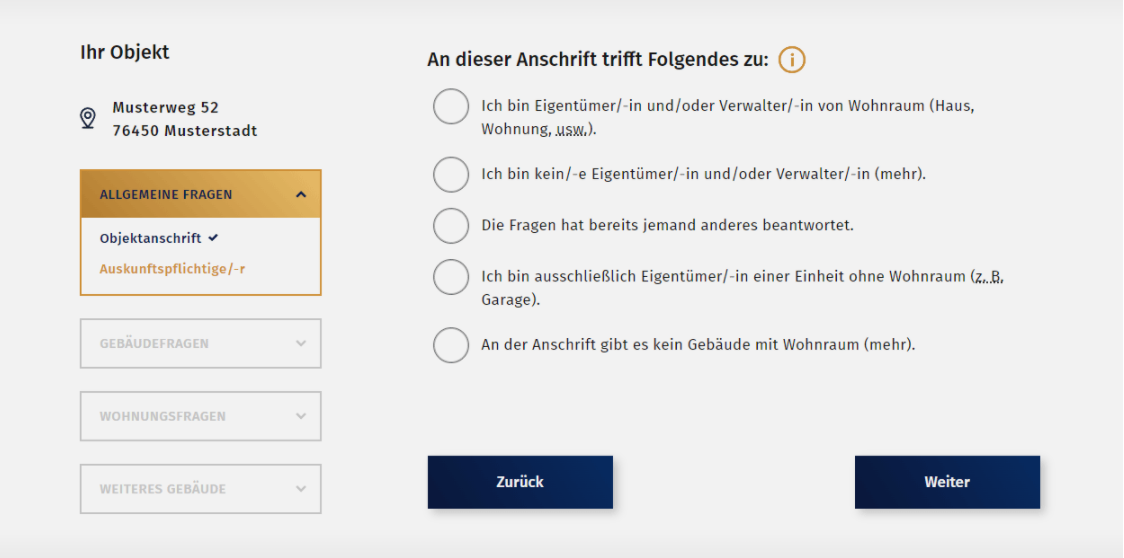This screenshot has height=558, width=1124.
Task: Choose 'kein Gebäude mit Wohnraum' option
Action: [451, 345]
